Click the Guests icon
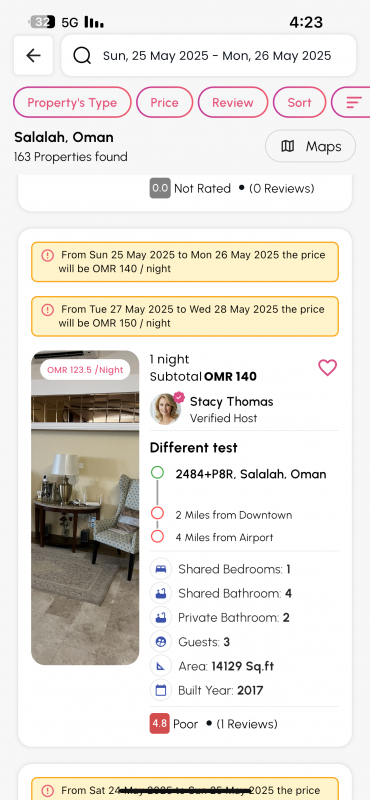Screen dimensions: 370x800 pos(161,642)
